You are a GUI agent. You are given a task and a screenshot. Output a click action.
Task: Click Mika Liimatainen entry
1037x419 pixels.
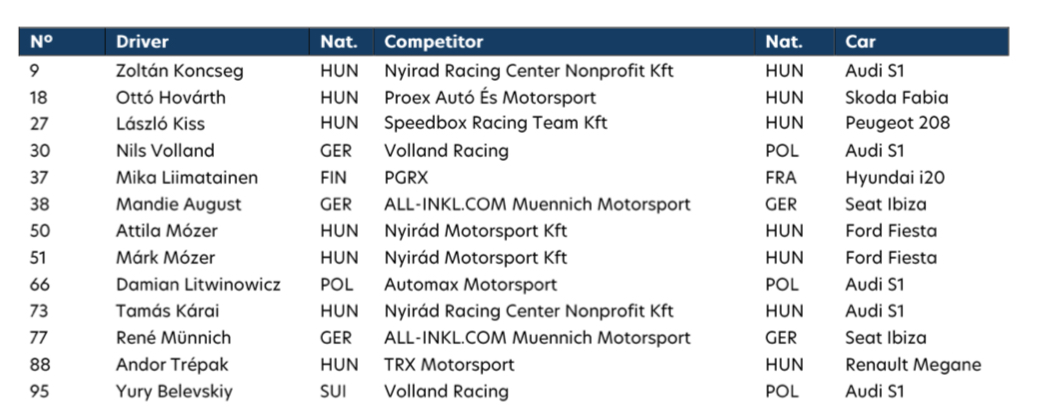click(187, 178)
